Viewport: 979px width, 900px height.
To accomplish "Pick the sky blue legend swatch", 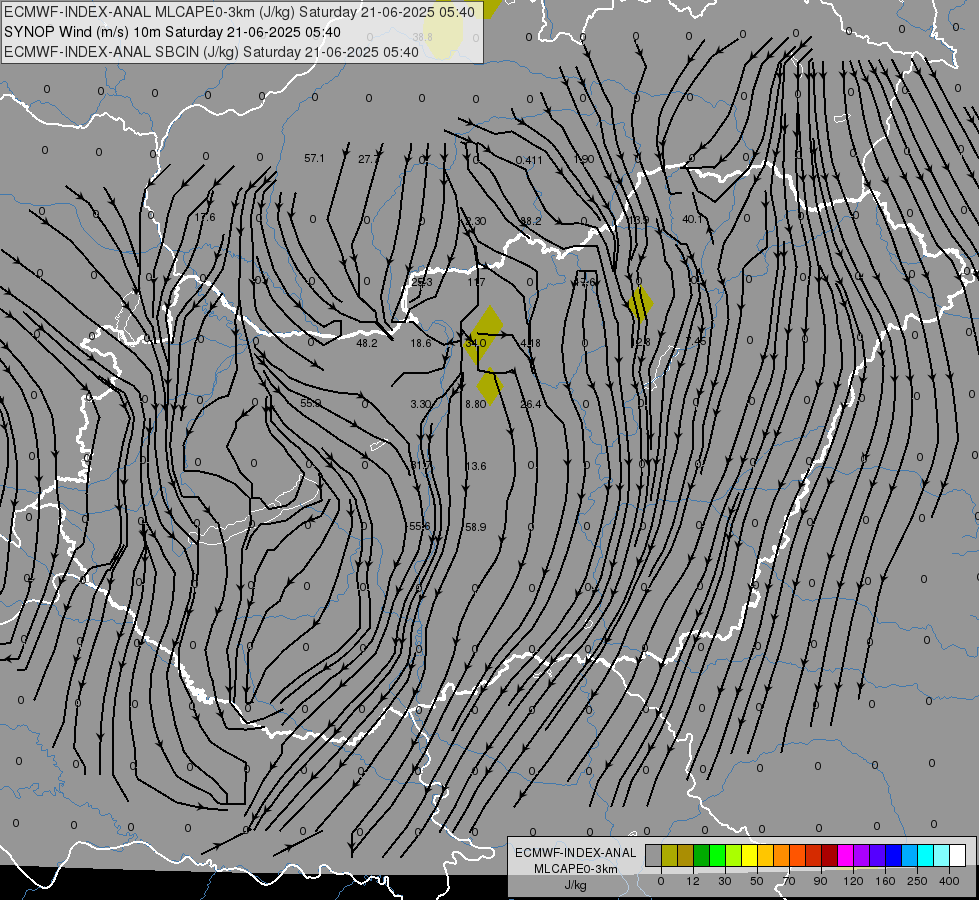I will 910,855.
